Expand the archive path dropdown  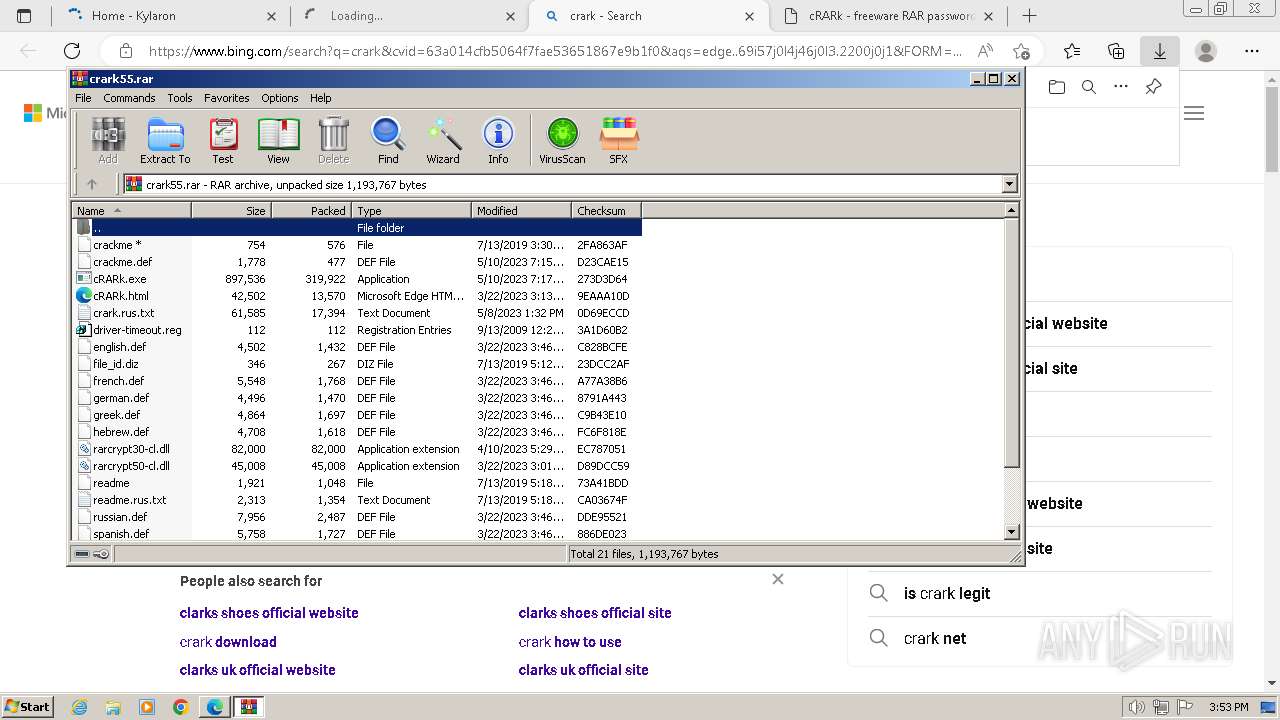click(1009, 184)
